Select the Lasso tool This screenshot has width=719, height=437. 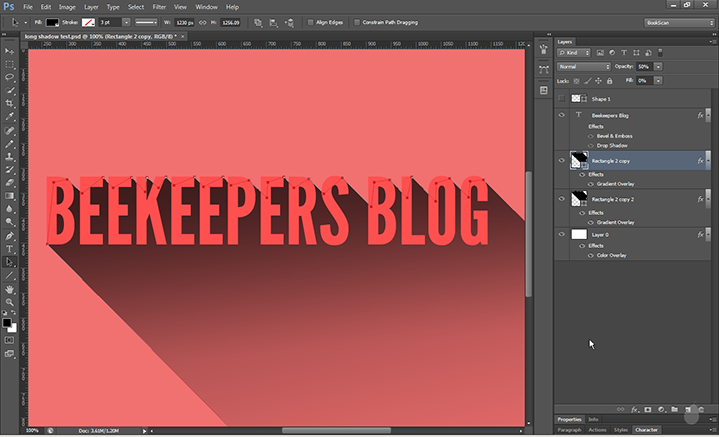pos(10,76)
